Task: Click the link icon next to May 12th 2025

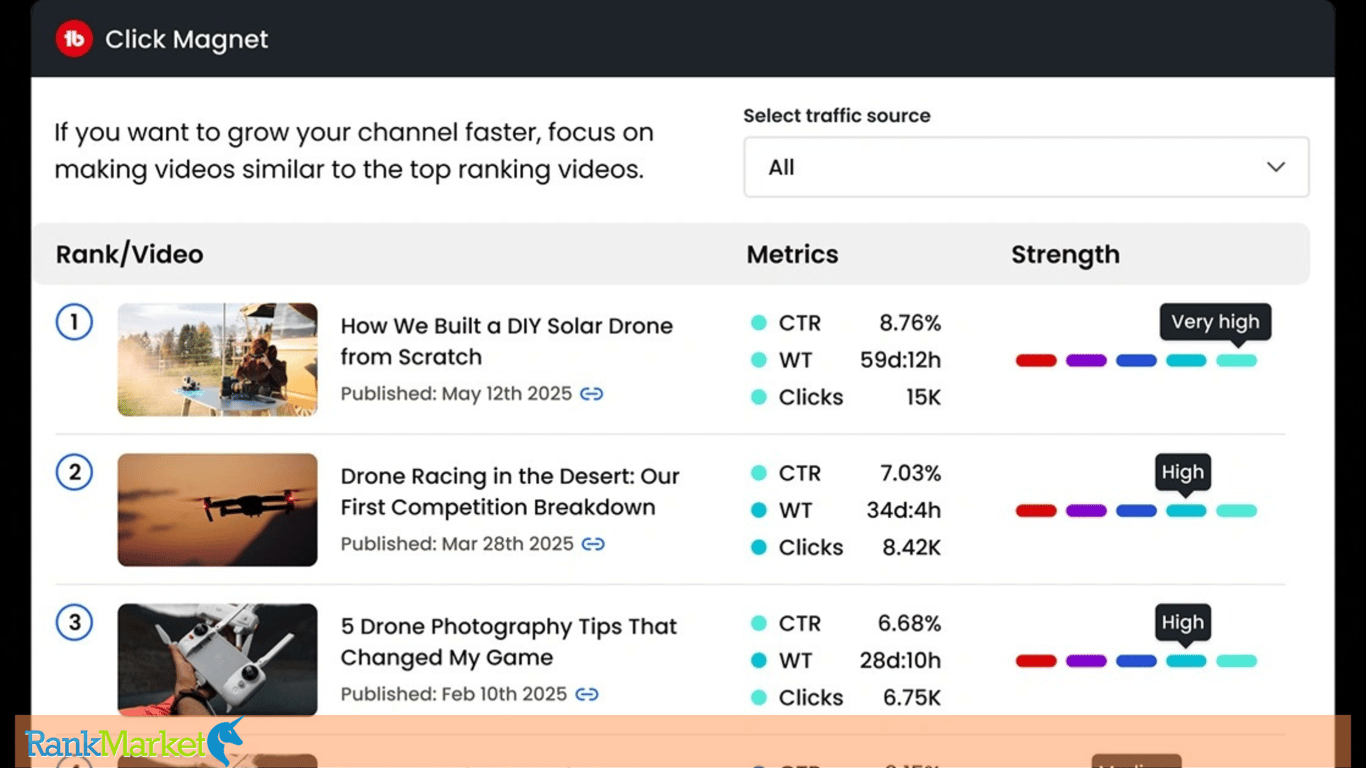Action: pyautogui.click(x=592, y=394)
